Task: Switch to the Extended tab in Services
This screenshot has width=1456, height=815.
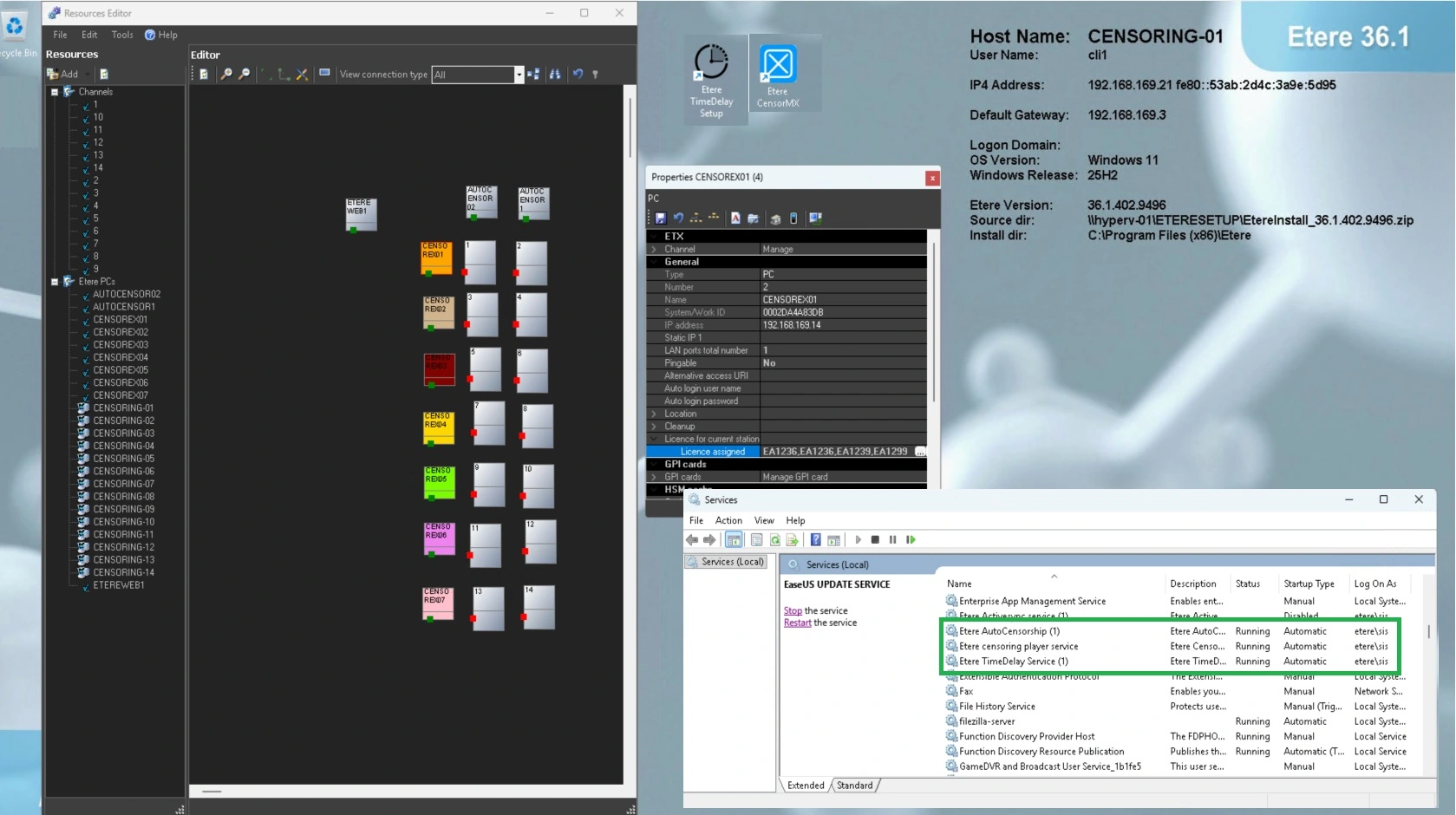Action: coord(806,786)
